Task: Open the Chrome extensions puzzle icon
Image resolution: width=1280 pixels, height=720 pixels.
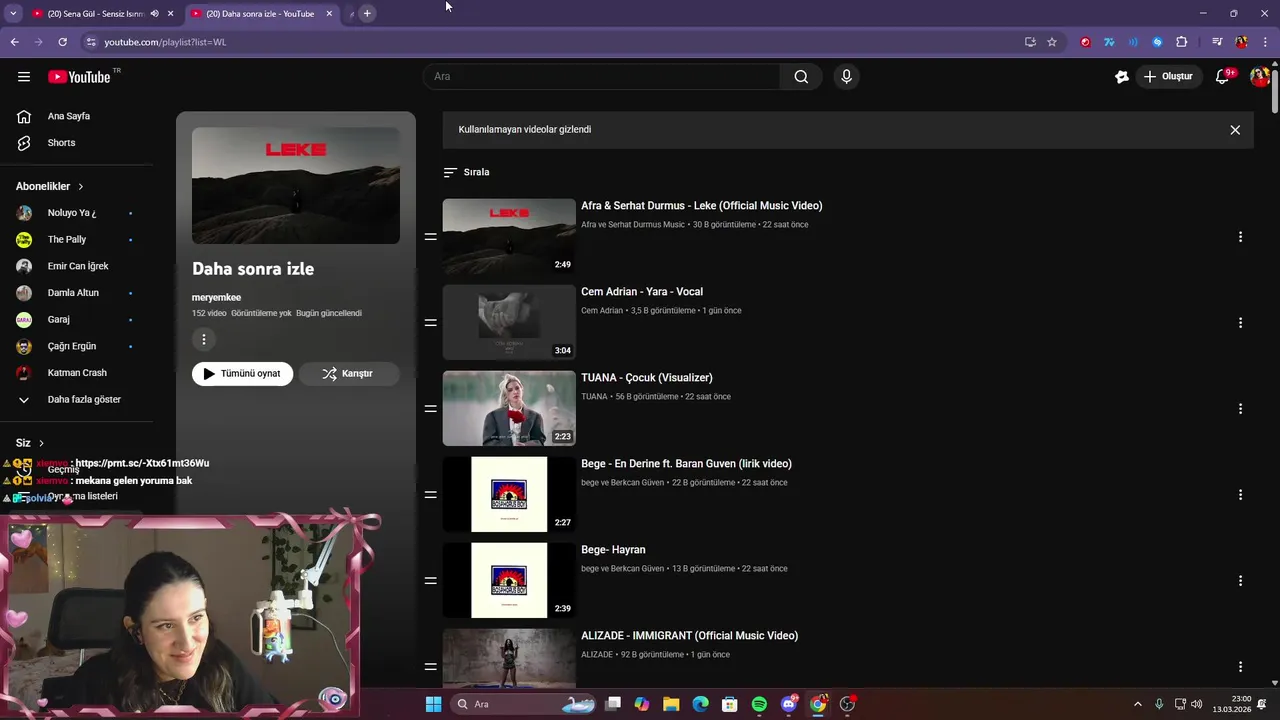Action: pyautogui.click(x=1181, y=42)
